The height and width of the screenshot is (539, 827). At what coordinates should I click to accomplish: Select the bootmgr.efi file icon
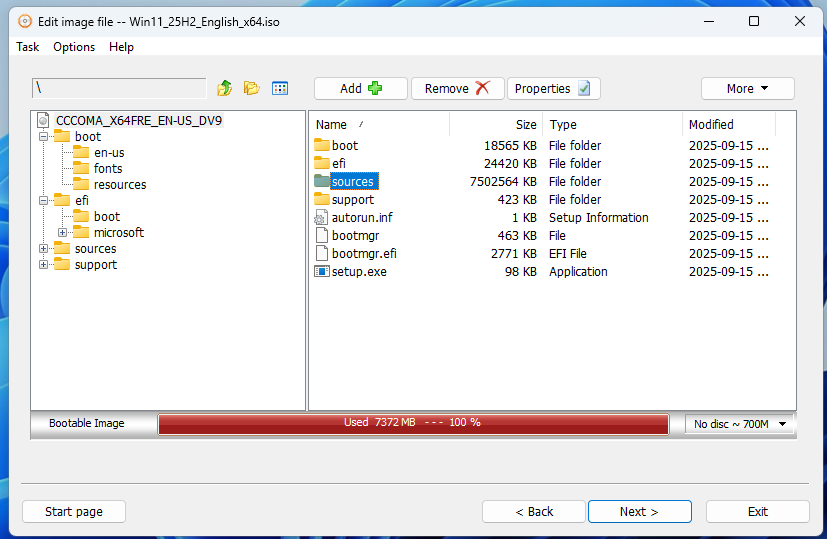point(321,254)
